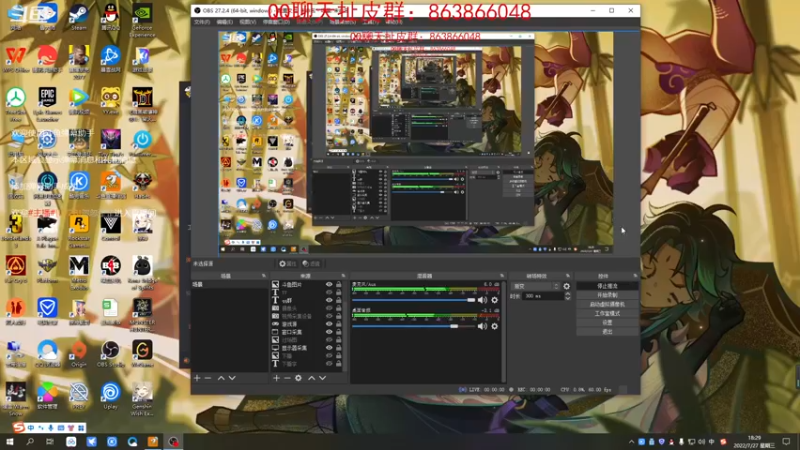Open mic/Aux audio settings gear
This screenshot has width=800, height=450.
pyautogui.click(x=494, y=300)
